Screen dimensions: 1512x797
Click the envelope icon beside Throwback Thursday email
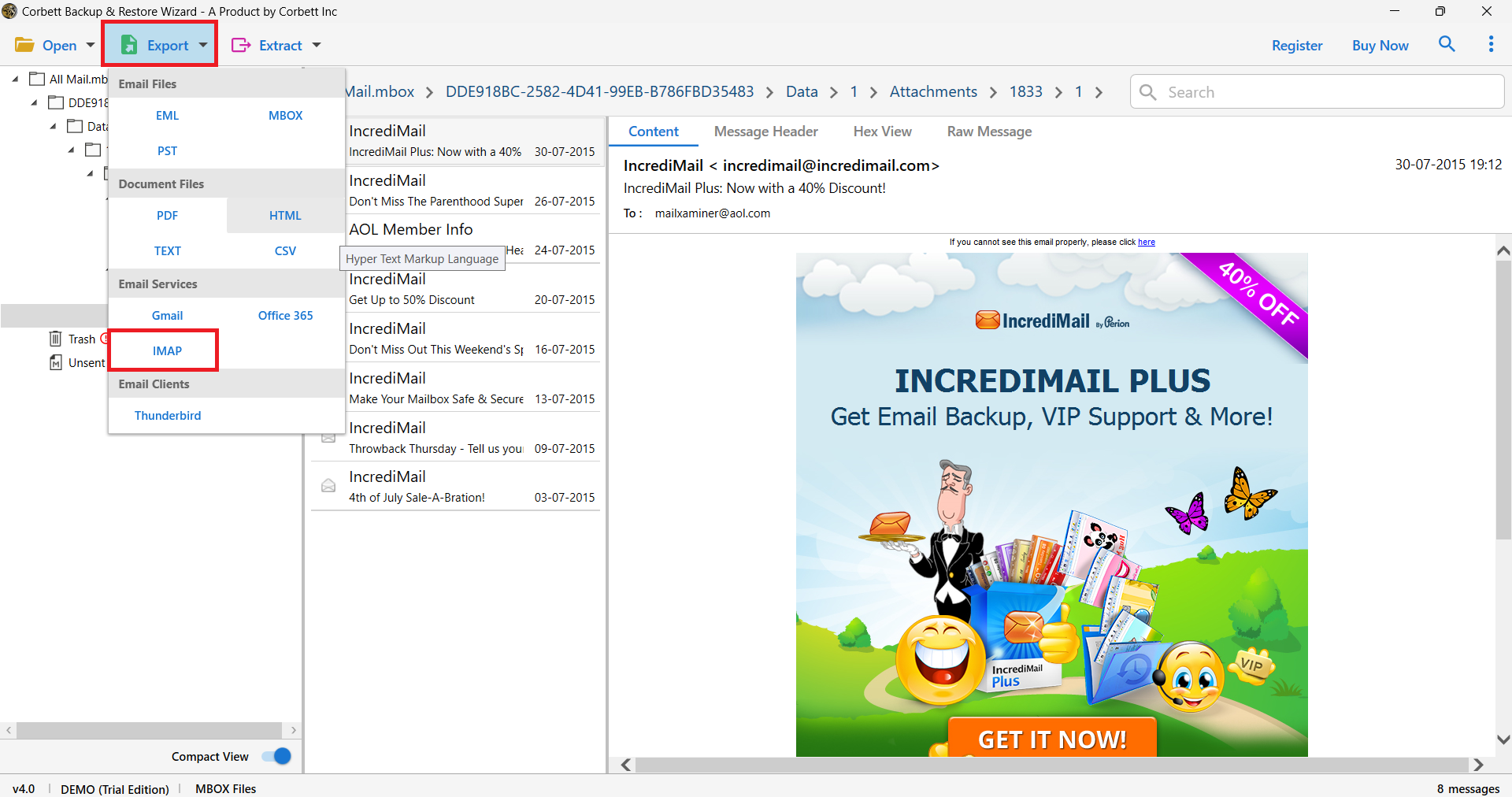pos(328,437)
